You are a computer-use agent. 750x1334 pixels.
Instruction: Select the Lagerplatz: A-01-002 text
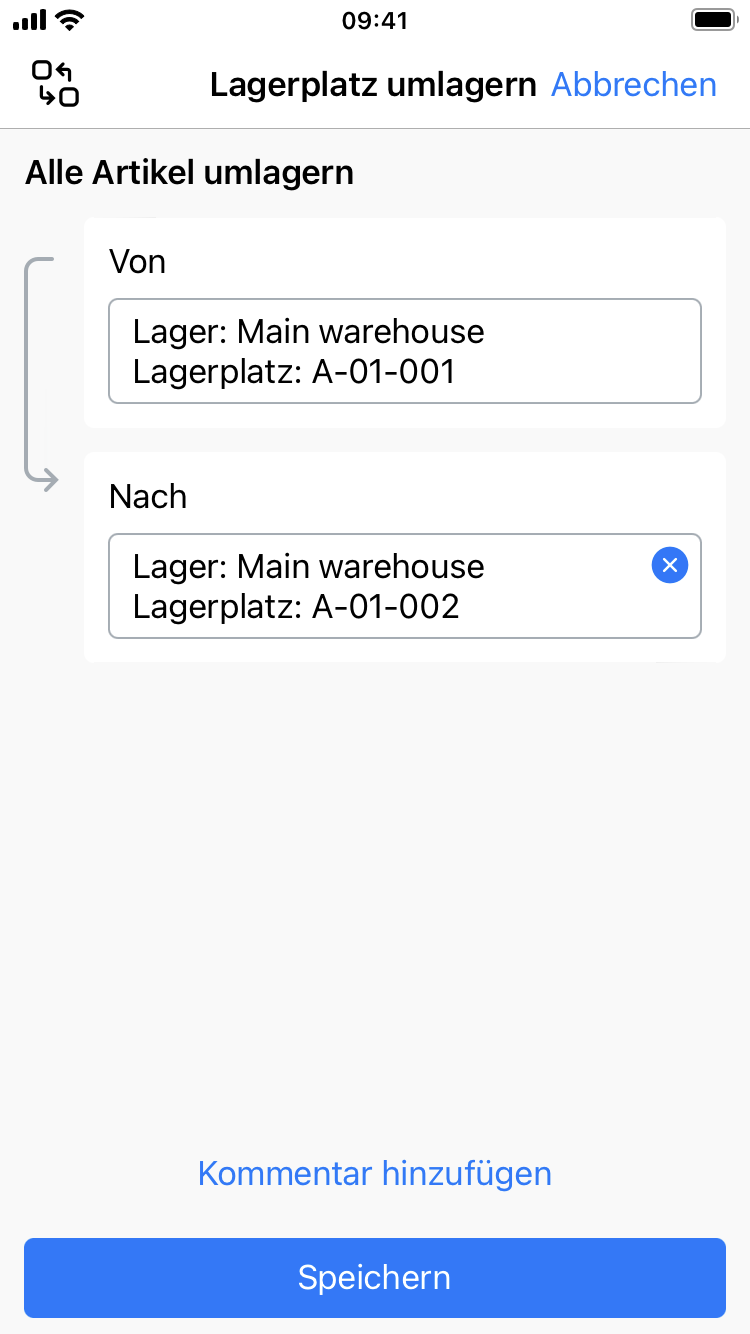(296, 607)
